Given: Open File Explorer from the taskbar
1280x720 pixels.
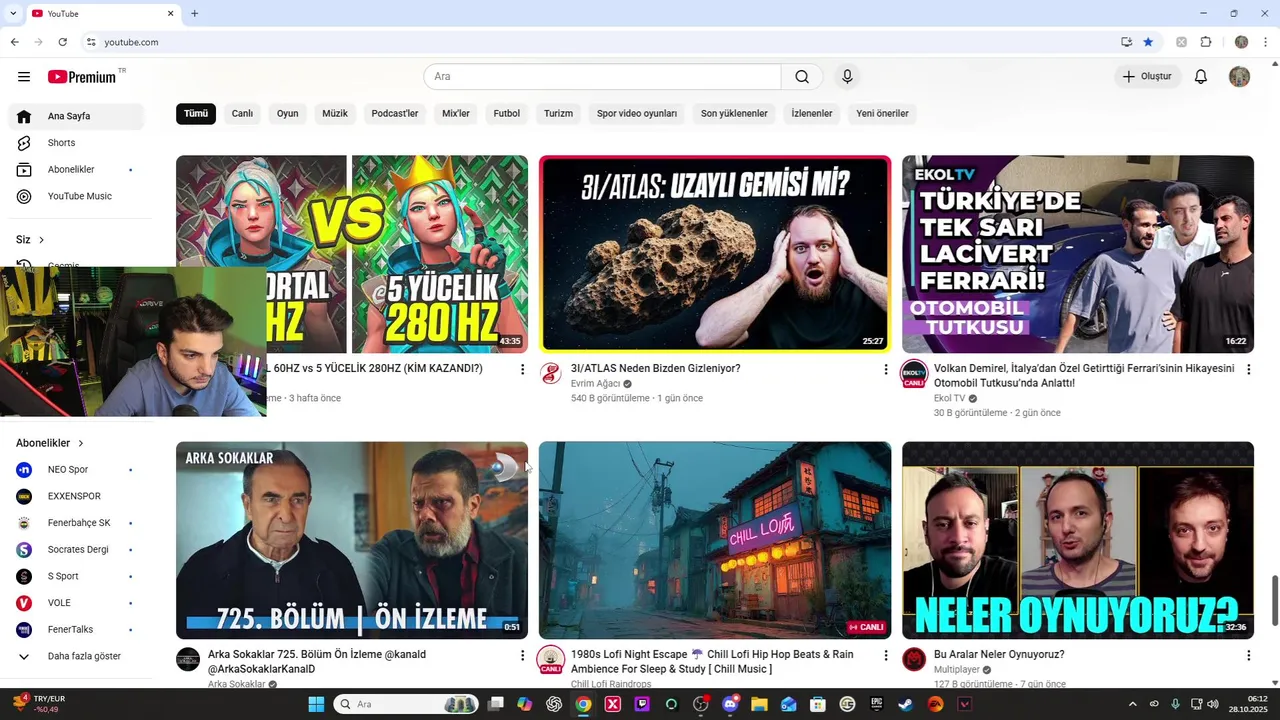Looking at the screenshot, I should coord(759,704).
